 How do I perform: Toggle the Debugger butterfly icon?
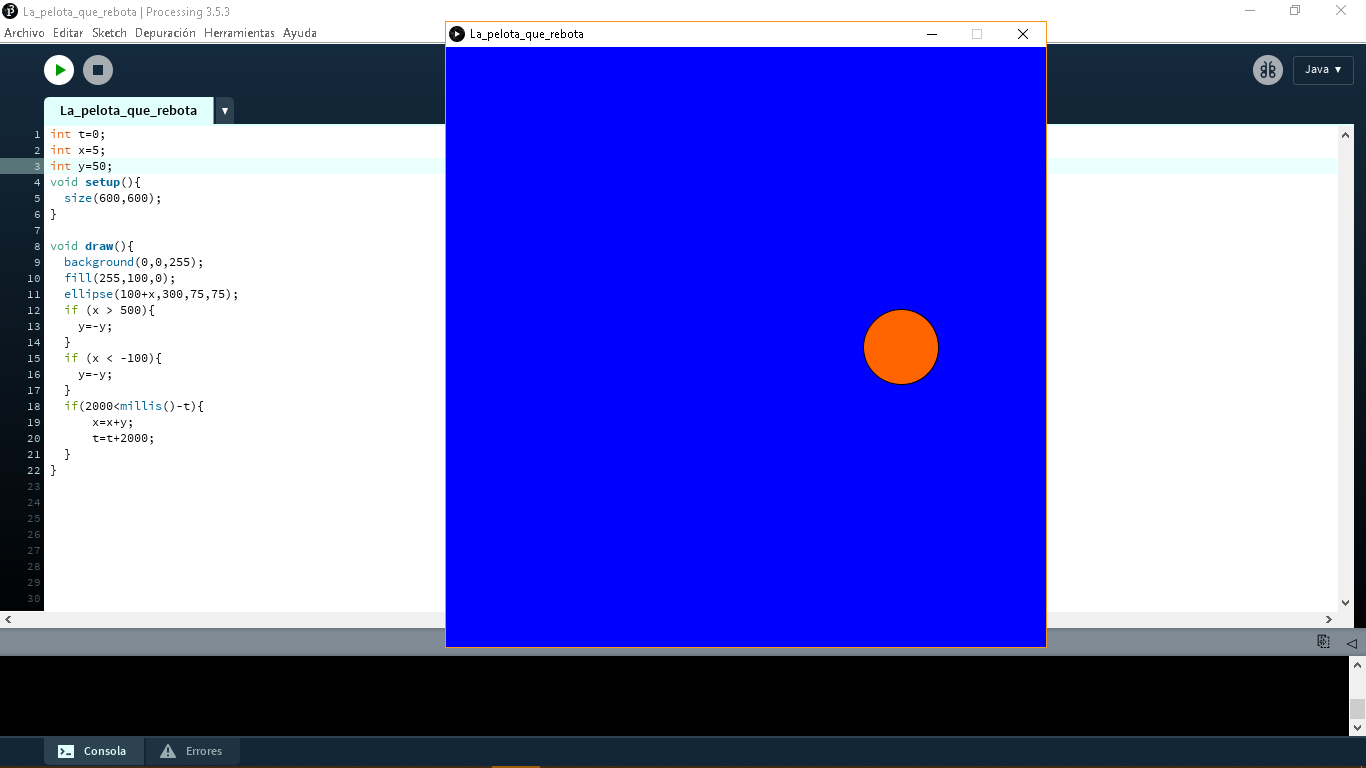(1268, 70)
